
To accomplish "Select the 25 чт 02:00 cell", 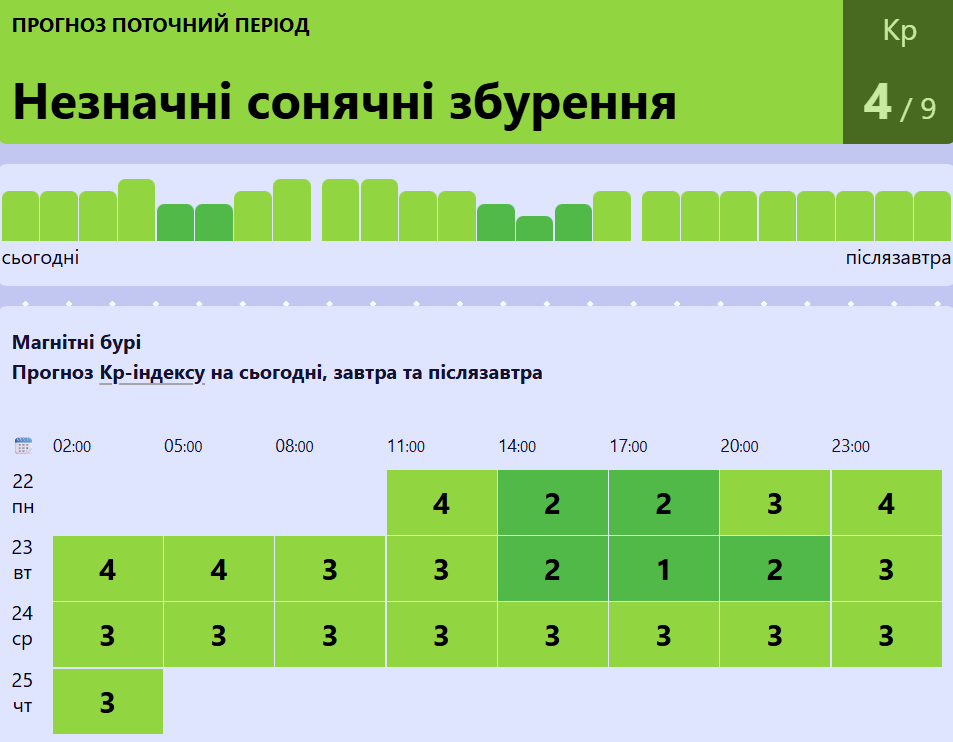I will [x=108, y=701].
